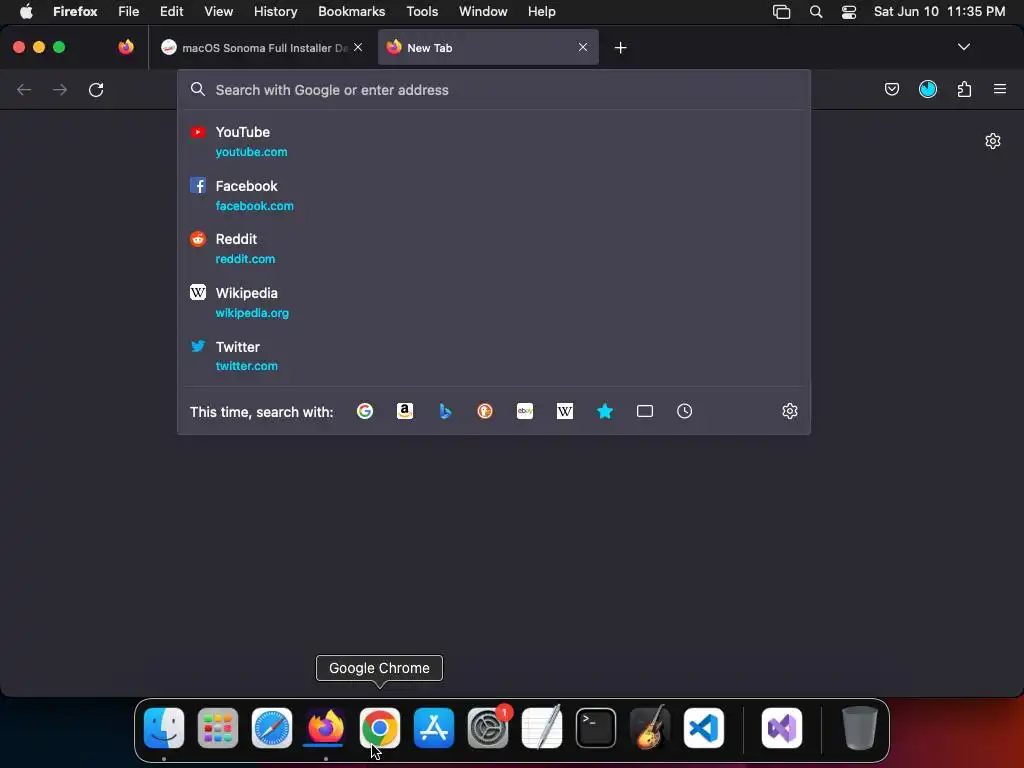Open a new tab with plus

pyautogui.click(x=620, y=48)
